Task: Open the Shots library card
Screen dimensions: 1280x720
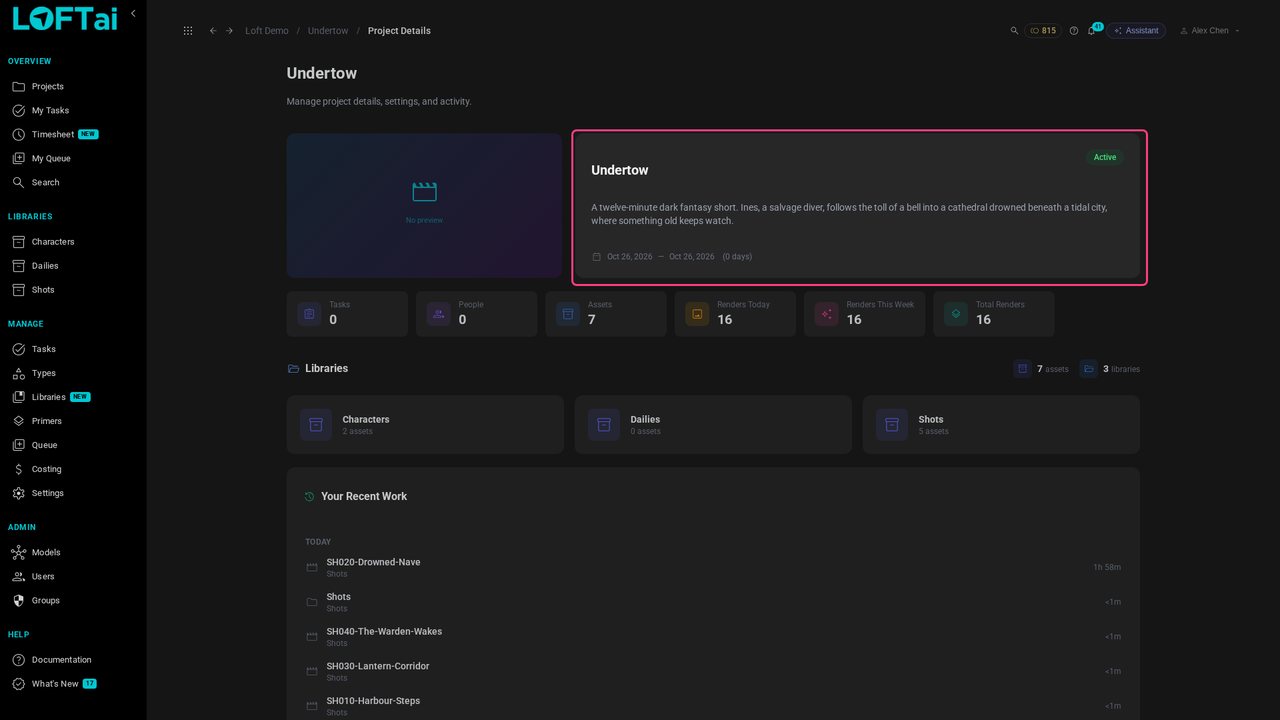Action: coord(1001,425)
